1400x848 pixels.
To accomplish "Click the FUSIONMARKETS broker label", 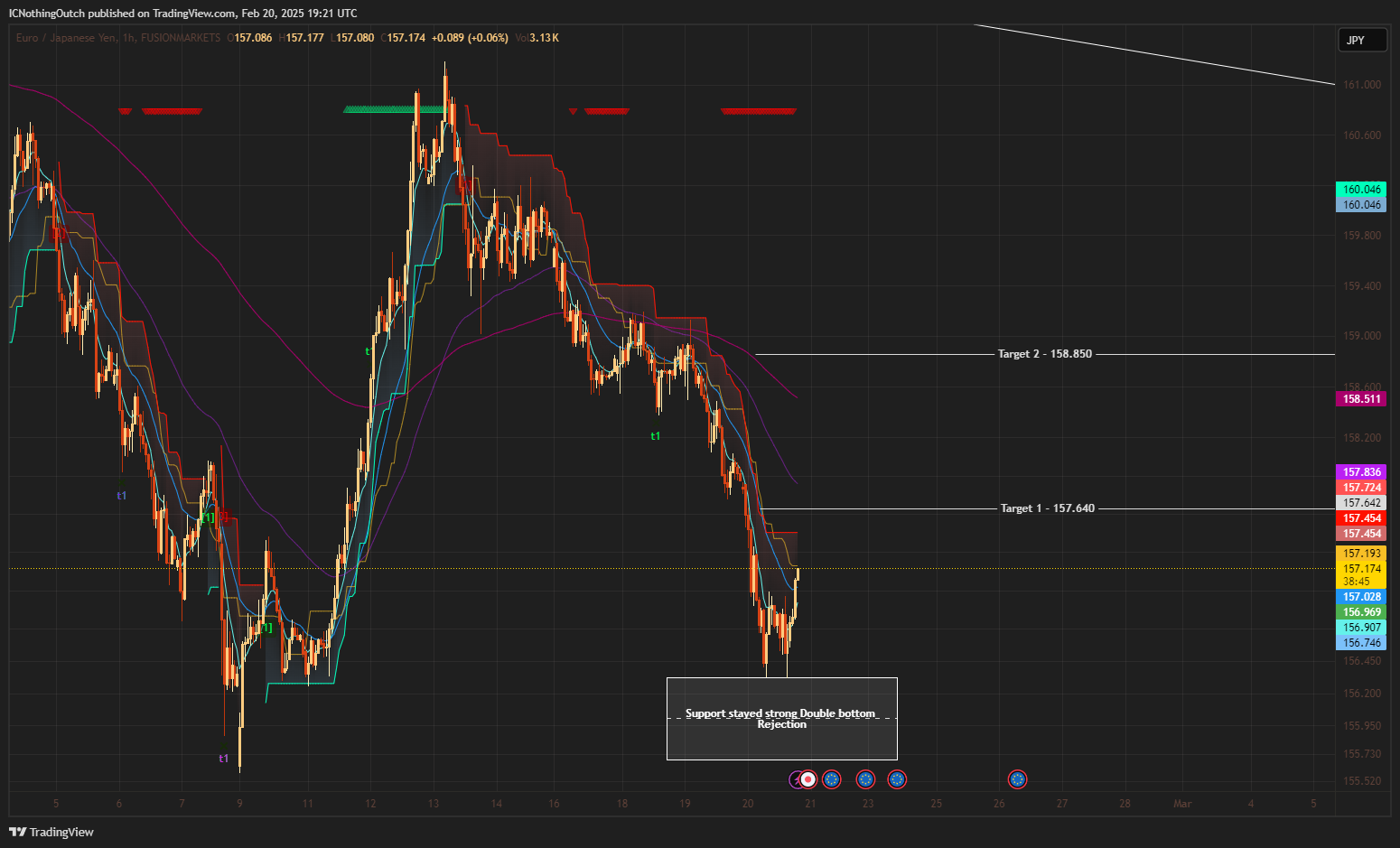I will pyautogui.click(x=181, y=38).
